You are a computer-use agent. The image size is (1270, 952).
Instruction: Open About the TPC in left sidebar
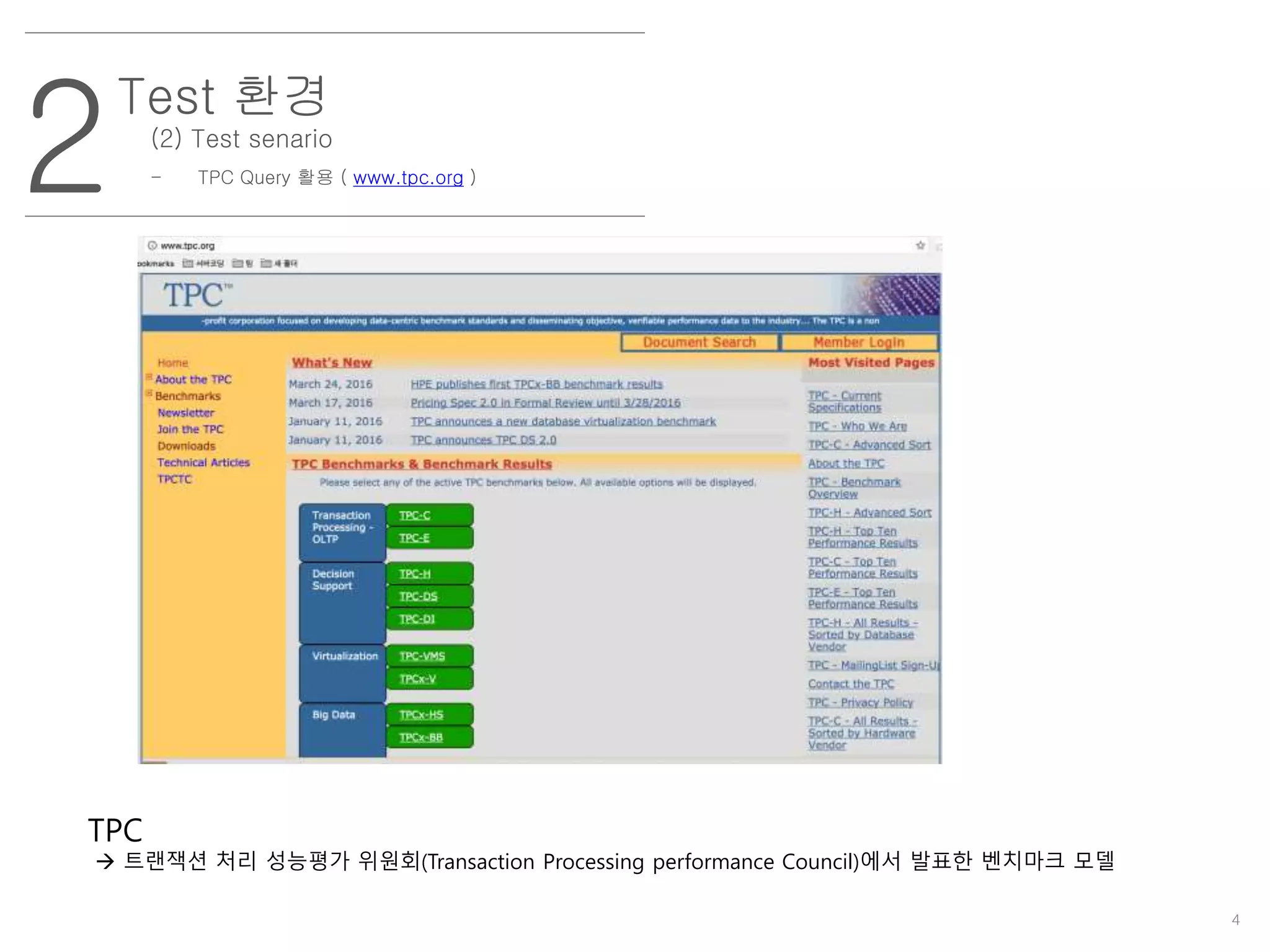pos(193,379)
